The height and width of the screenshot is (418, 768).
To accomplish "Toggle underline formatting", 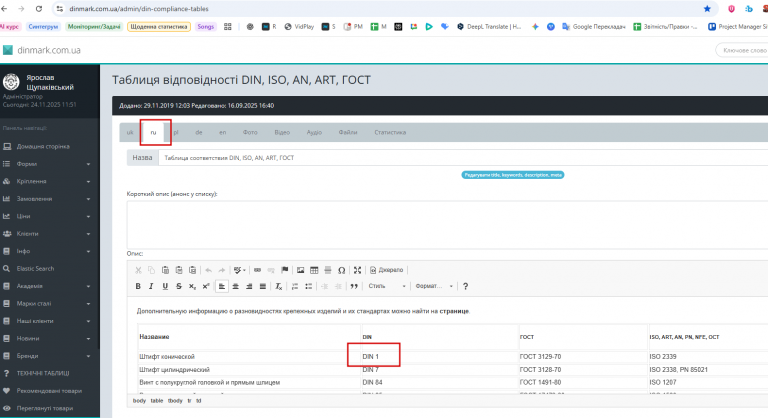I will coord(165,286).
